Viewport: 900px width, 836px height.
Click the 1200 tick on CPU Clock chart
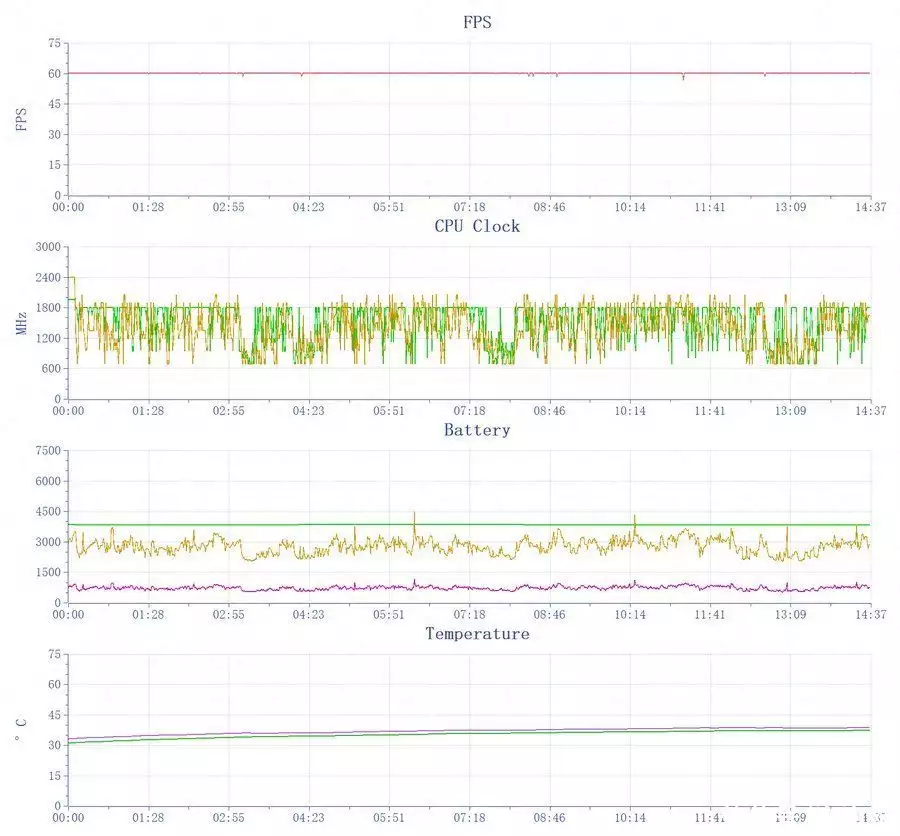(x=48, y=338)
